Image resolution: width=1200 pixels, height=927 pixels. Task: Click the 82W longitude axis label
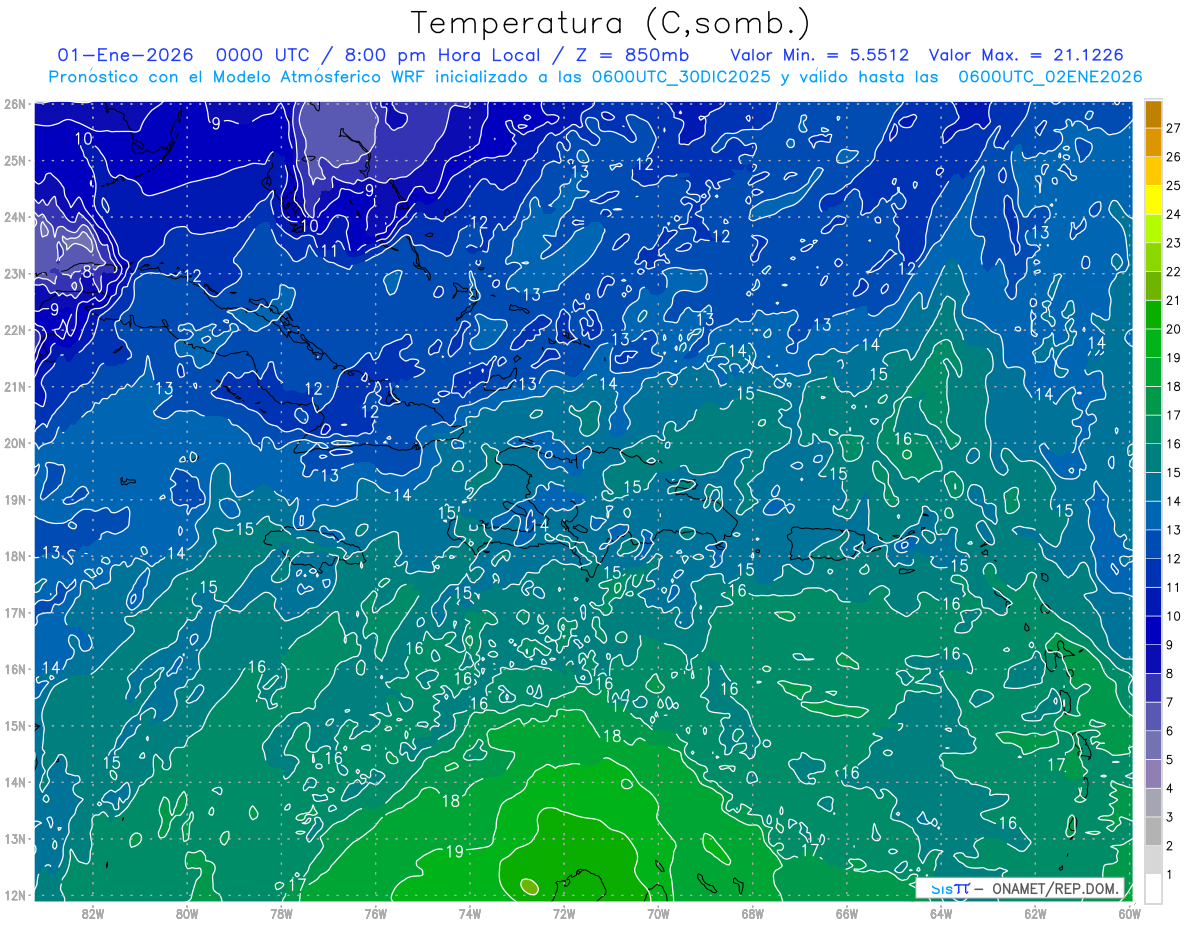point(92,913)
